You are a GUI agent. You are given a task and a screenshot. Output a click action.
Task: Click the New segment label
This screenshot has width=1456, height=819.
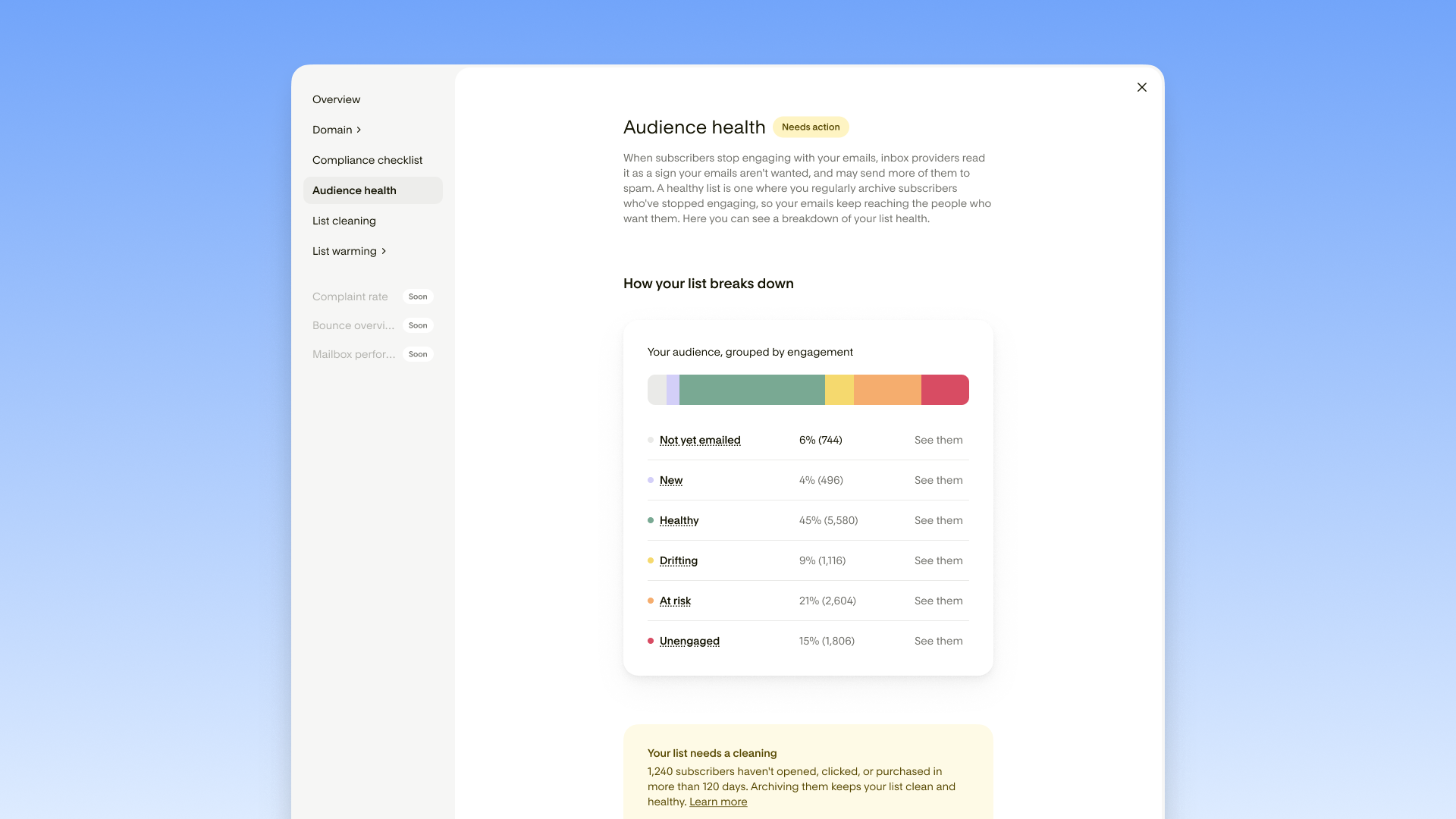click(x=671, y=480)
